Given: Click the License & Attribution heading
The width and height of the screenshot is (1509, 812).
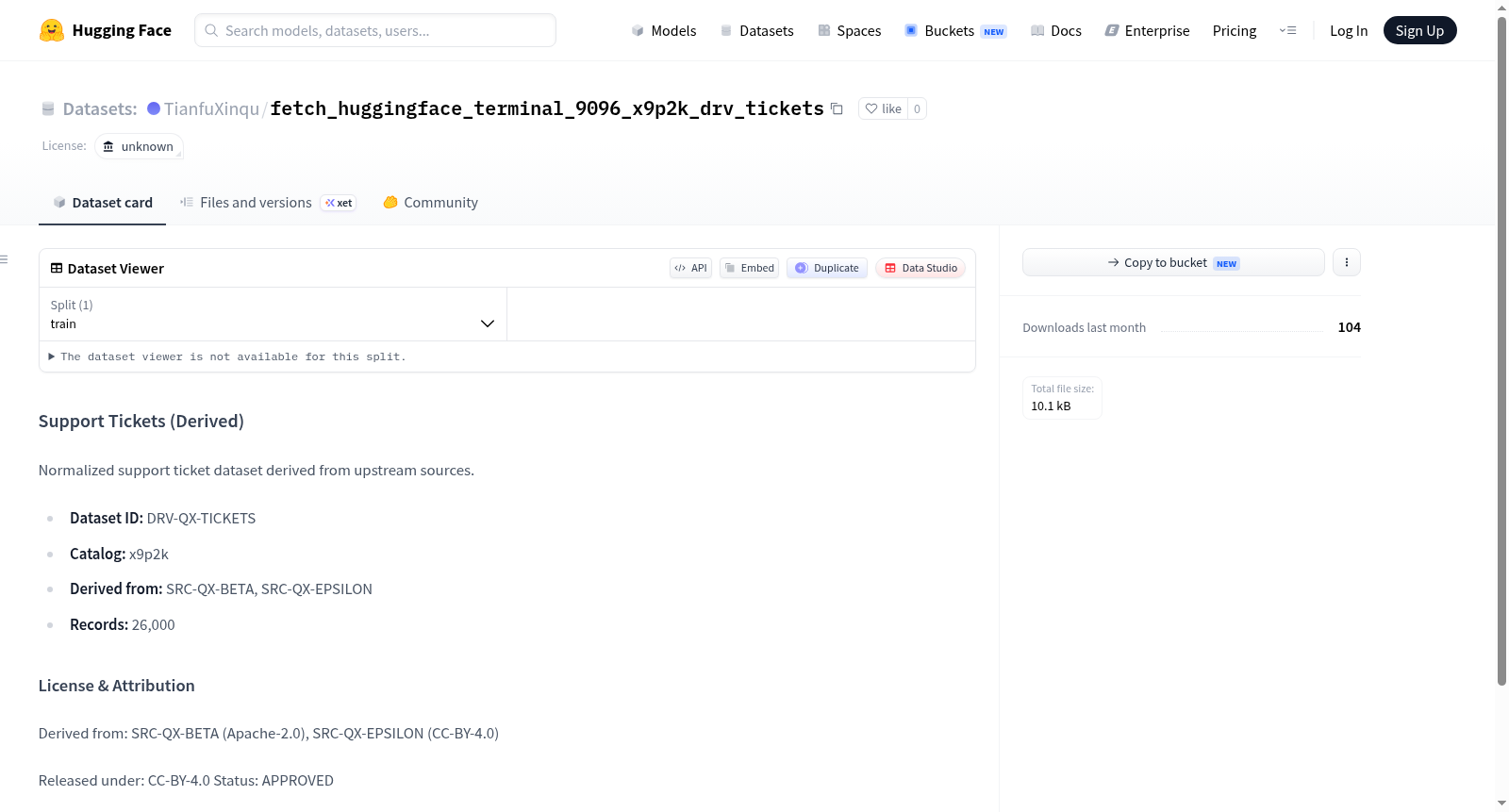Looking at the screenshot, I should pos(117,686).
